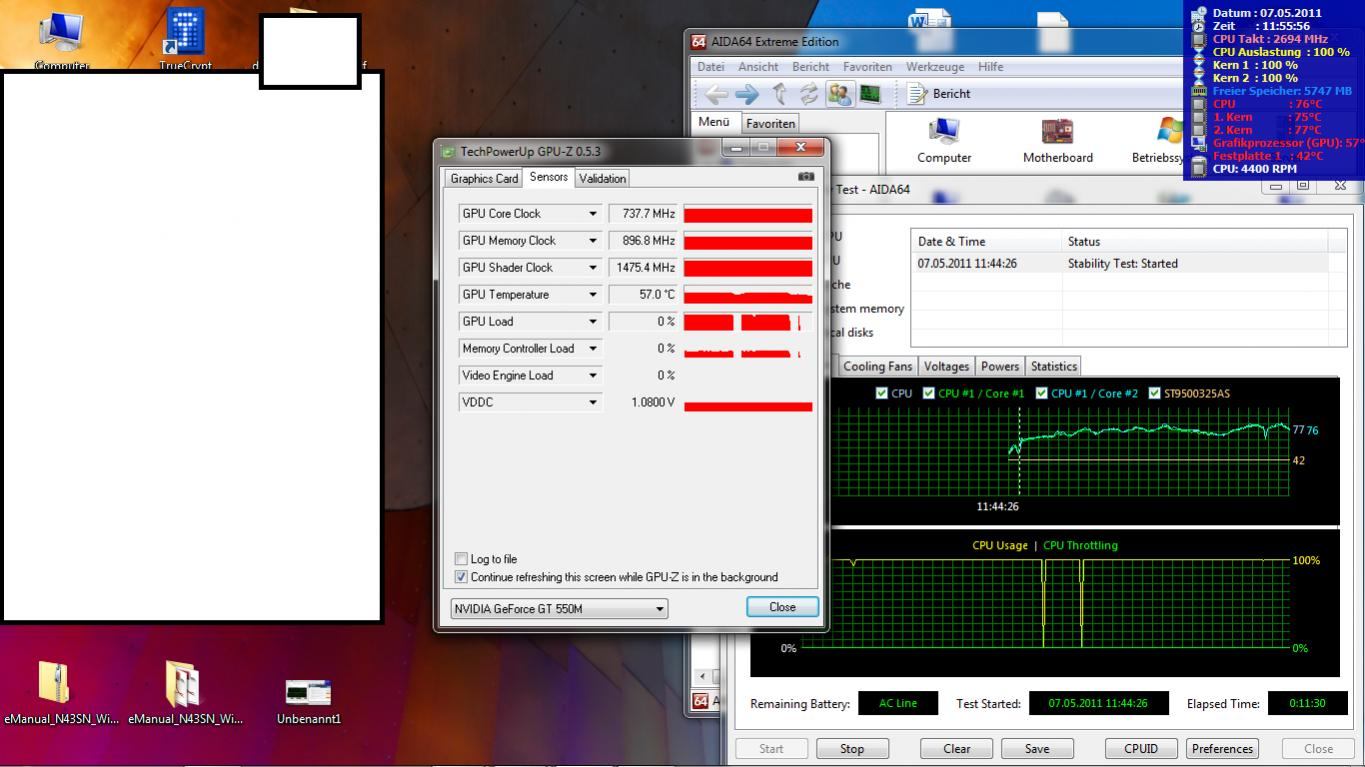Toggle the ST9500325AS disk checkbox
Viewport: 1365px width, 767px height.
point(1155,393)
